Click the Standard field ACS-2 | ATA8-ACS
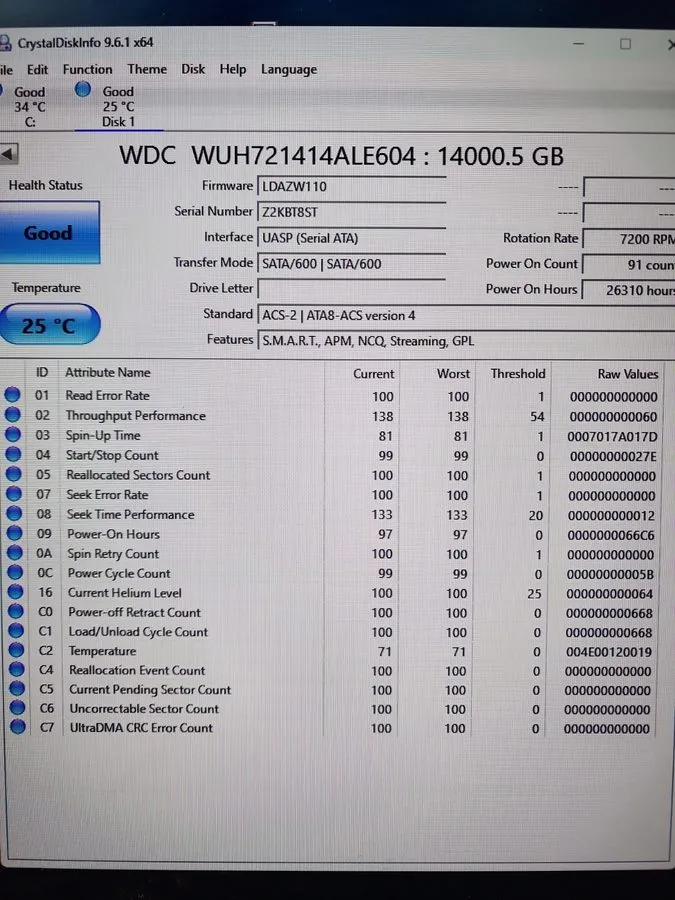The height and width of the screenshot is (900, 675). [466, 316]
